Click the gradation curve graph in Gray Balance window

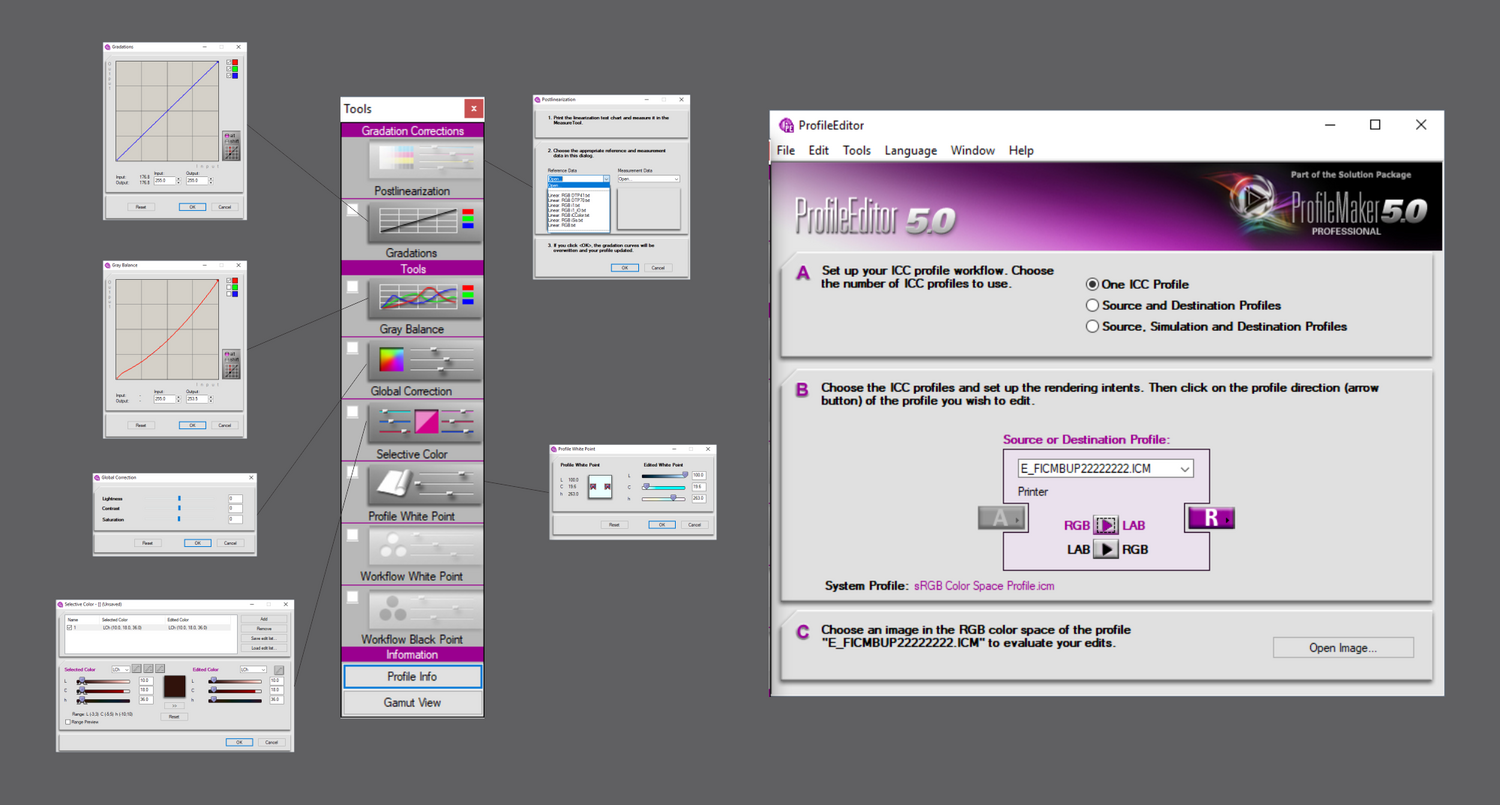pyautogui.click(x=167, y=329)
